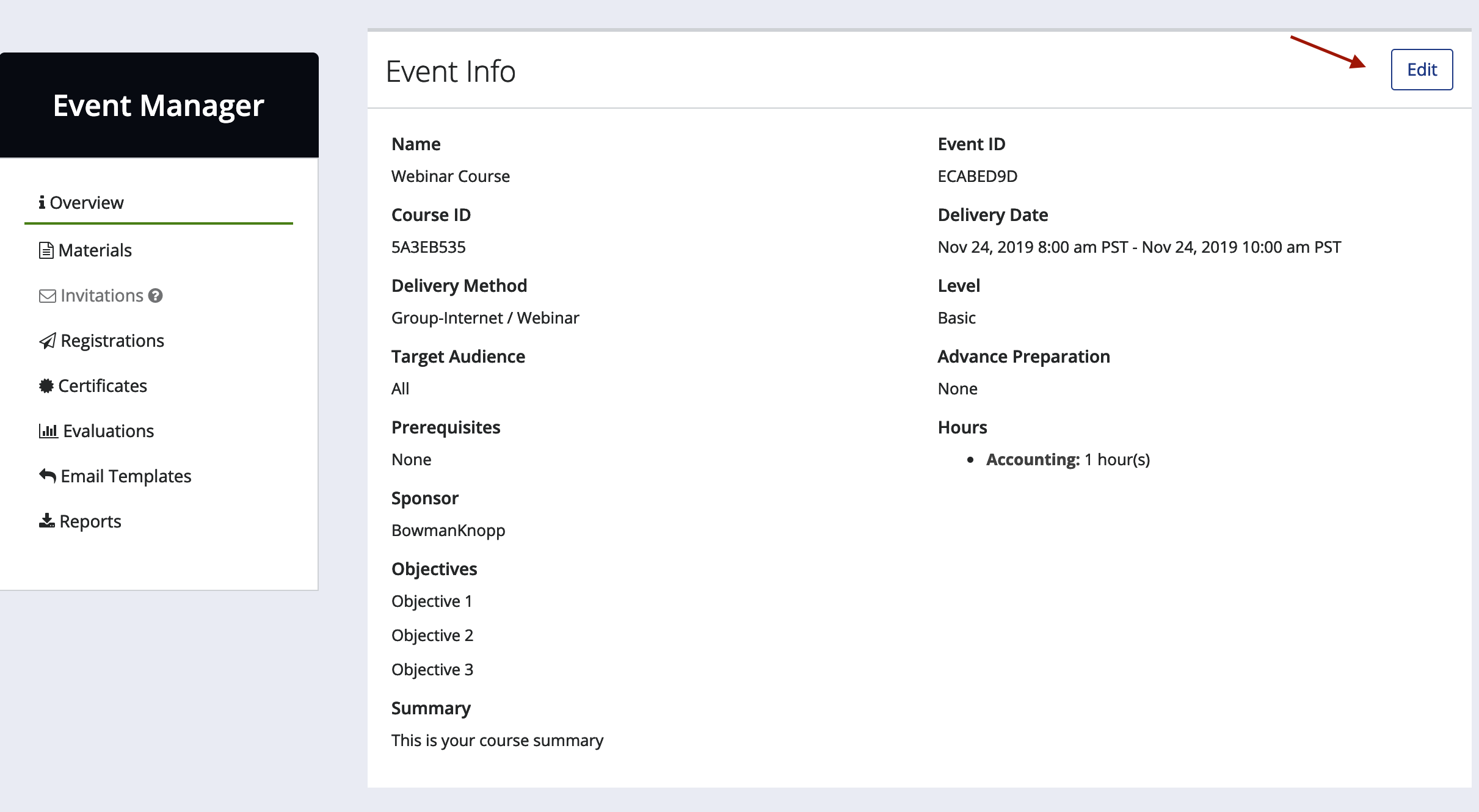Switch to the Overview tab
1479x812 pixels.
point(86,203)
